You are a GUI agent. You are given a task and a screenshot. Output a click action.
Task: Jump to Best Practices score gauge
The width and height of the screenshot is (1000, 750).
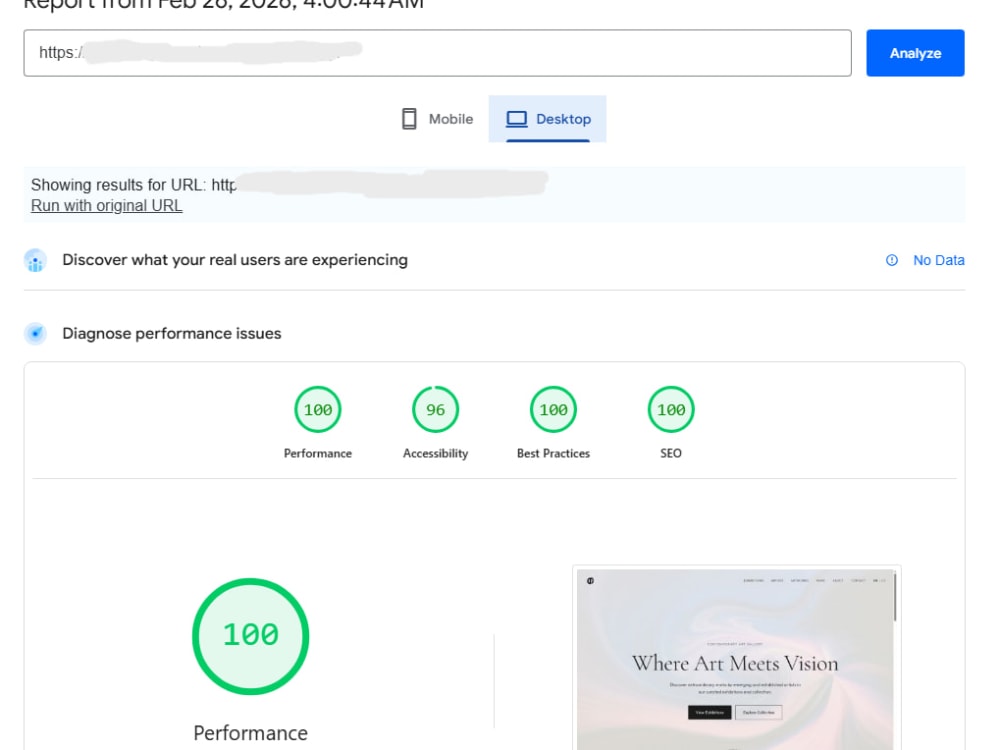(554, 409)
